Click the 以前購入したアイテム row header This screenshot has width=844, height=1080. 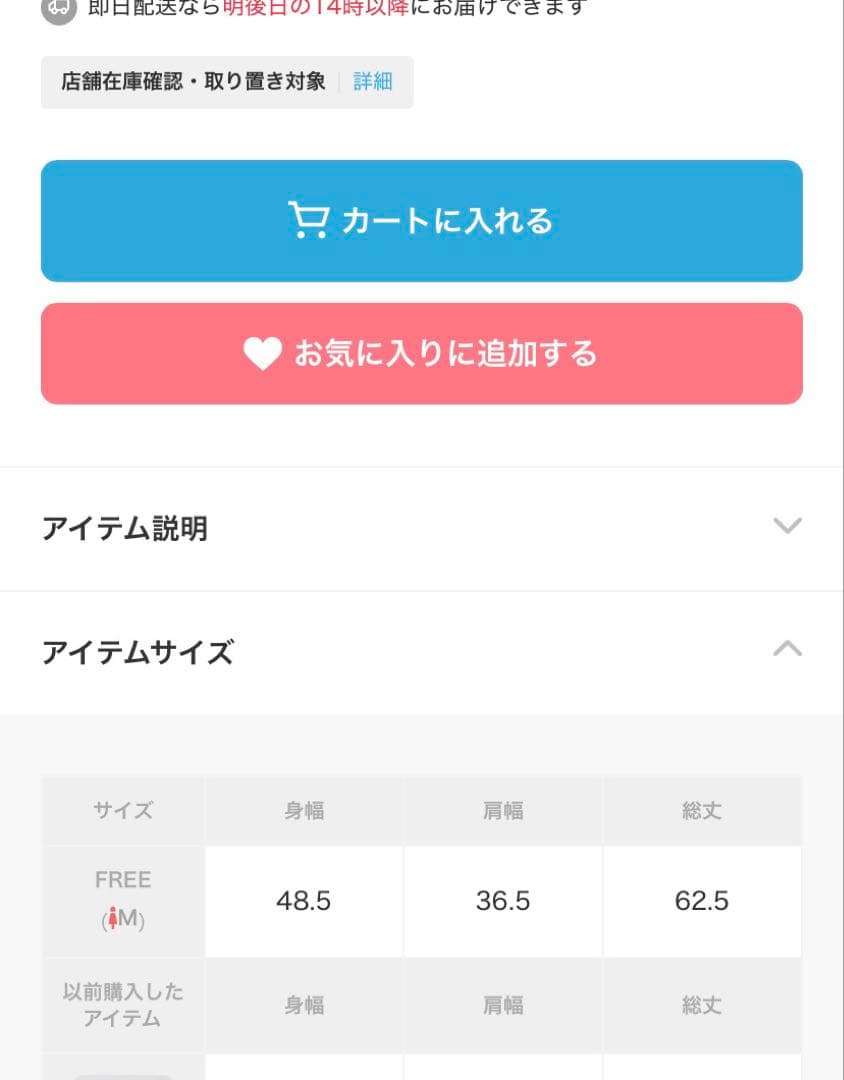tap(123, 1005)
